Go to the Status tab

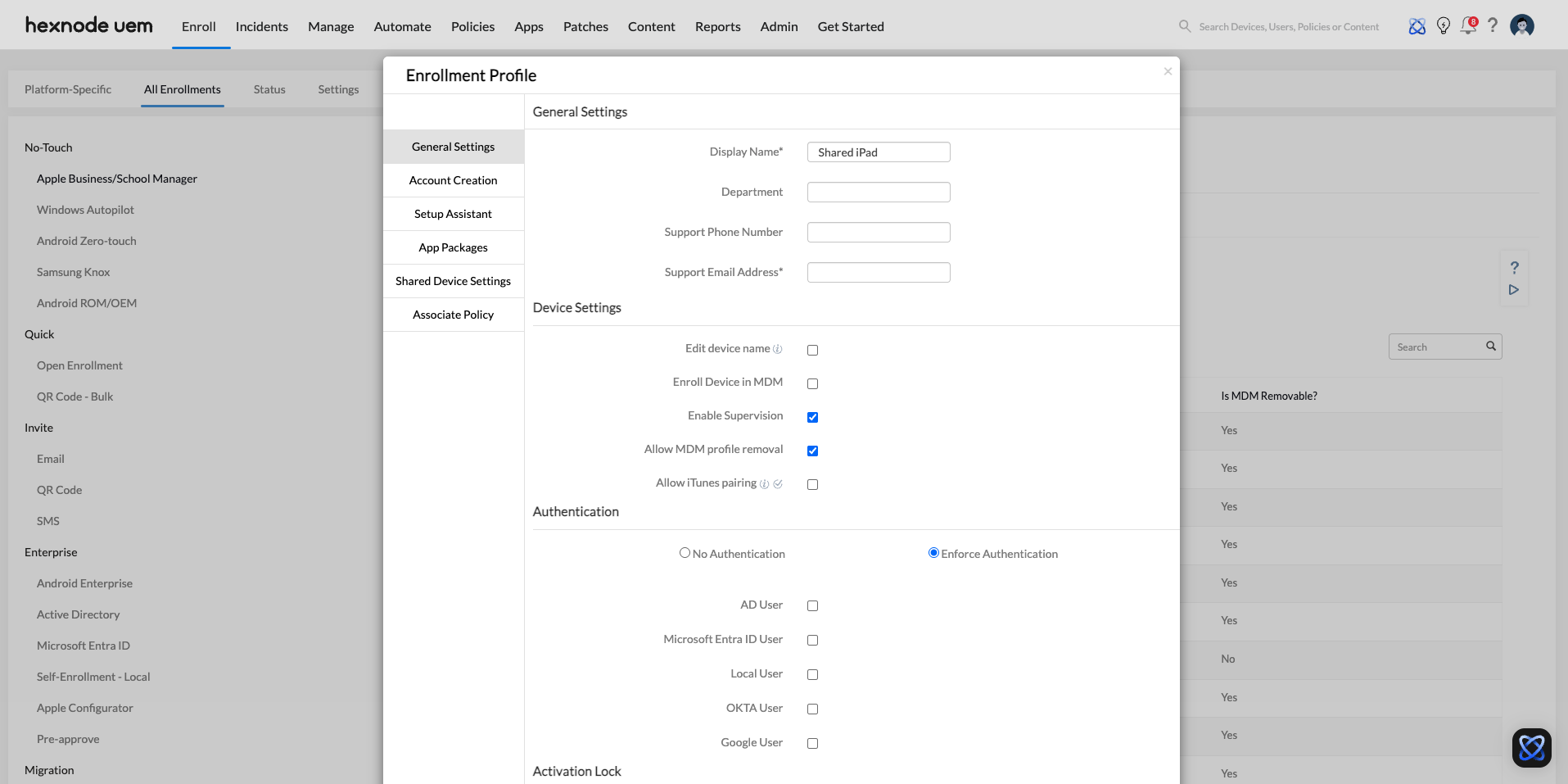point(269,89)
